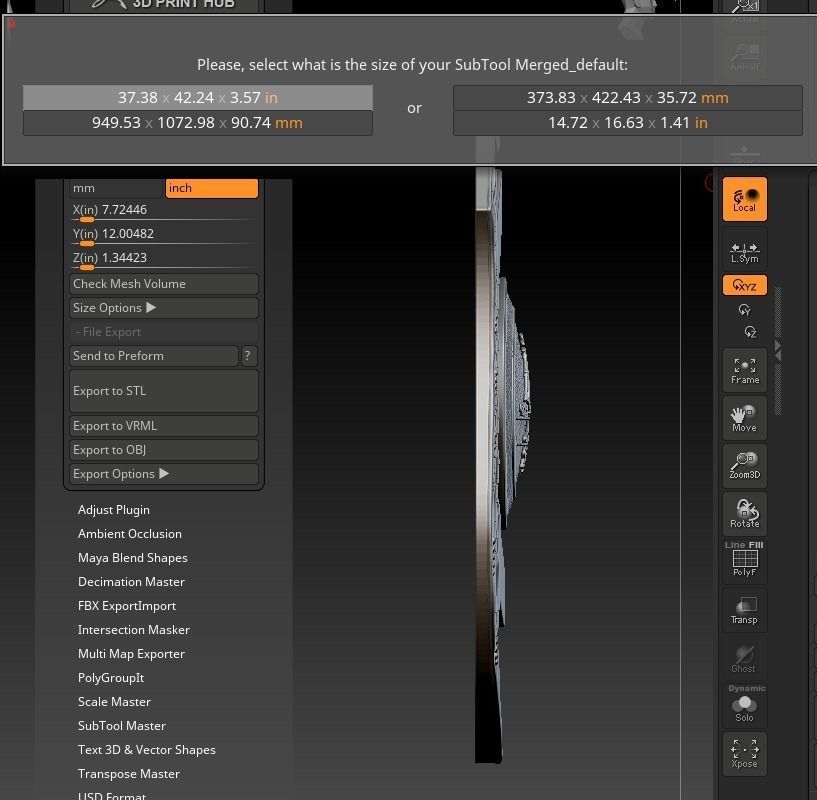Open the Transpose Master plugin
Image resolution: width=817 pixels, height=800 pixels.
(x=129, y=773)
